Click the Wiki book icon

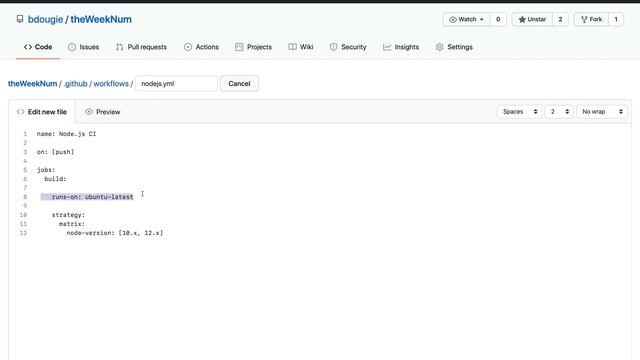pyautogui.click(x=292, y=47)
